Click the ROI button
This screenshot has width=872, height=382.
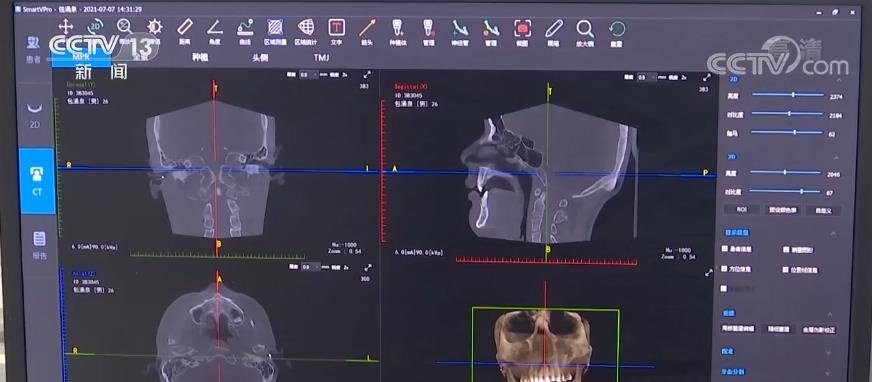(x=741, y=210)
